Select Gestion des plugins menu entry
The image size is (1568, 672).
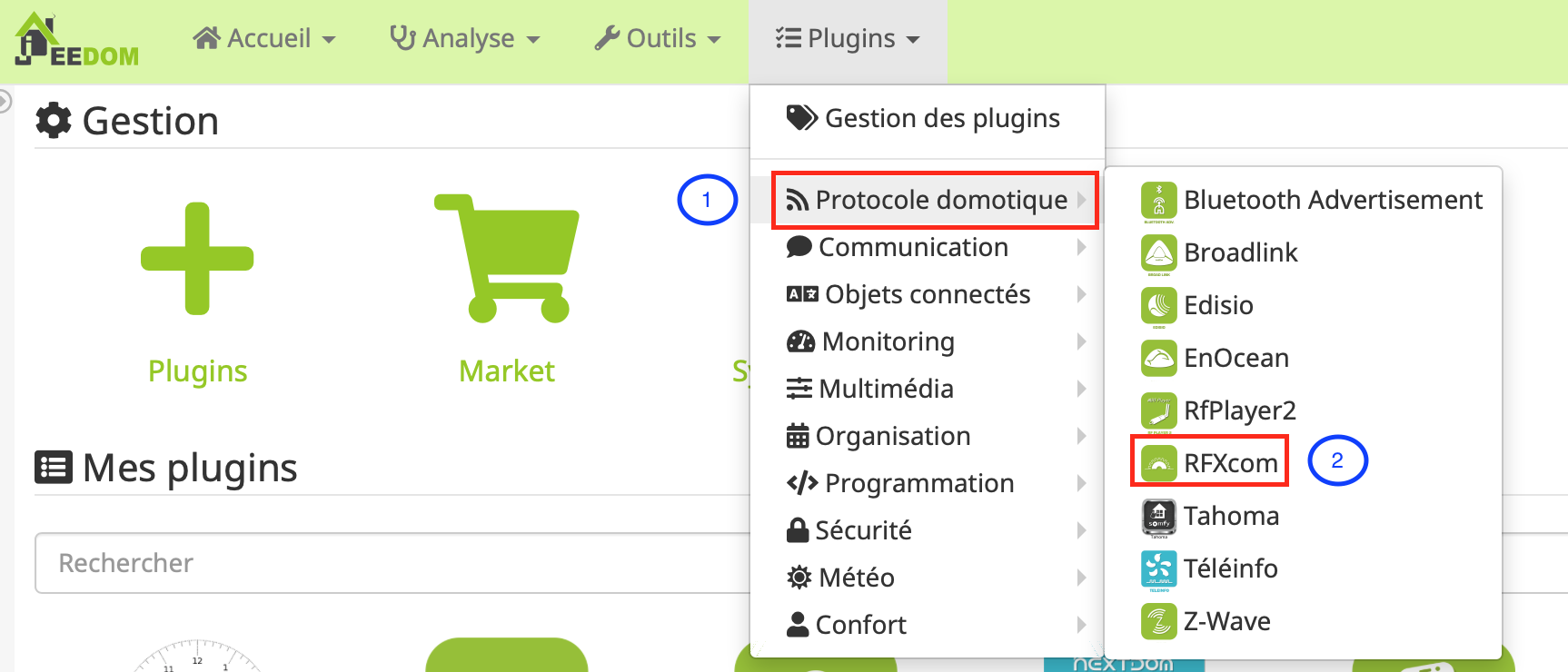click(941, 118)
